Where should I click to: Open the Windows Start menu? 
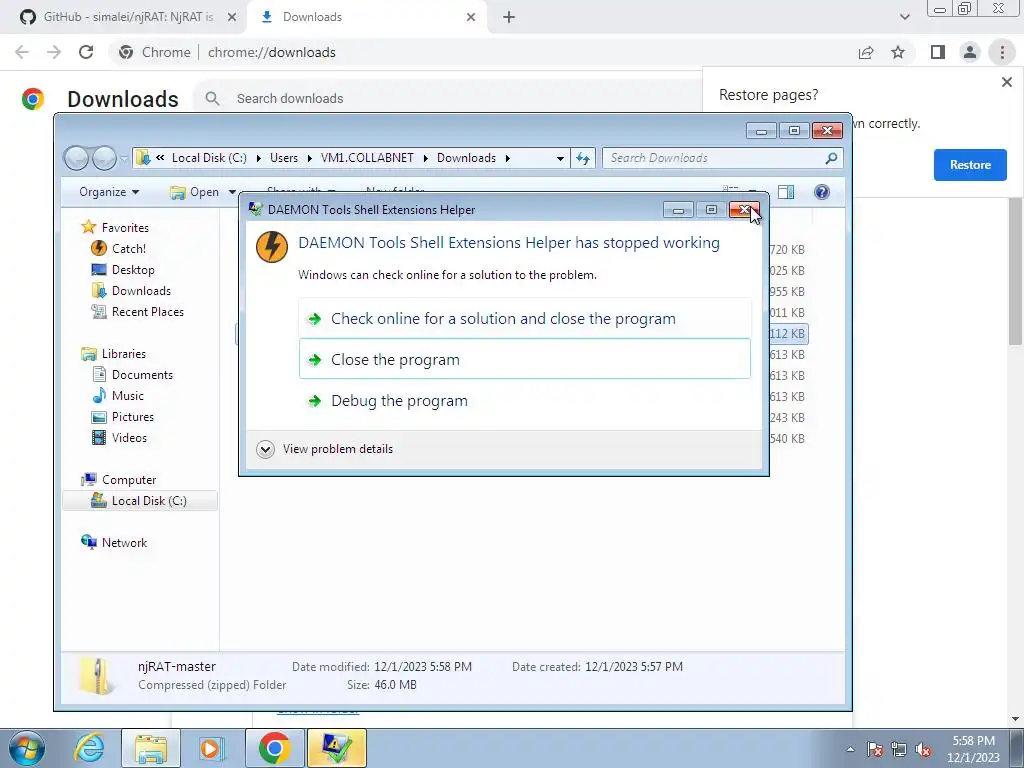coord(26,748)
